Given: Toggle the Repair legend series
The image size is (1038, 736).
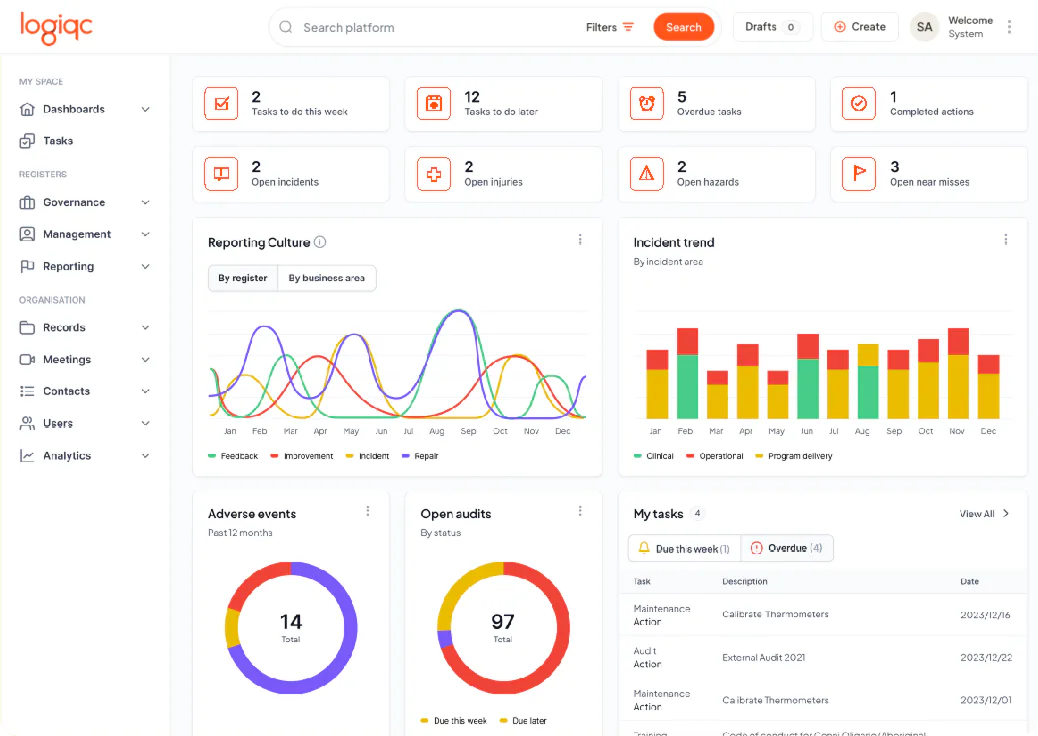Looking at the screenshot, I should [x=420, y=456].
